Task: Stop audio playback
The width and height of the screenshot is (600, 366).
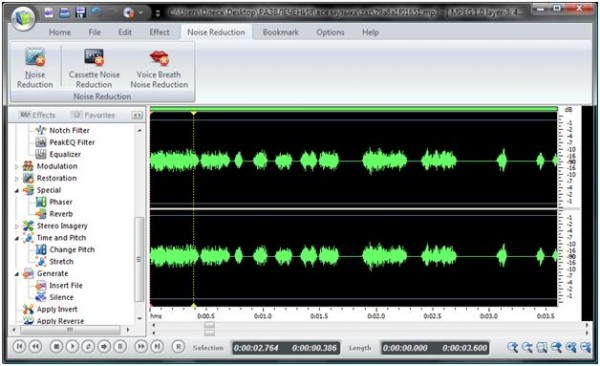Action: [x=56, y=346]
